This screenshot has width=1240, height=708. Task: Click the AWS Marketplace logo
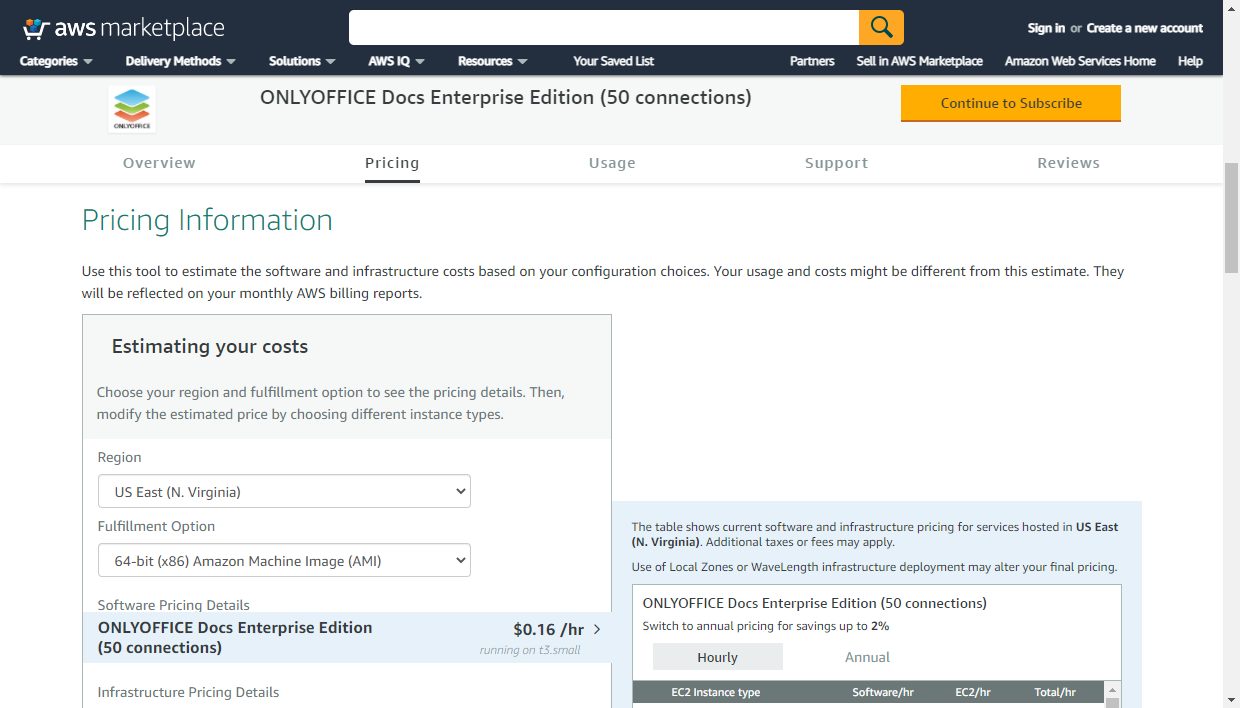123,28
